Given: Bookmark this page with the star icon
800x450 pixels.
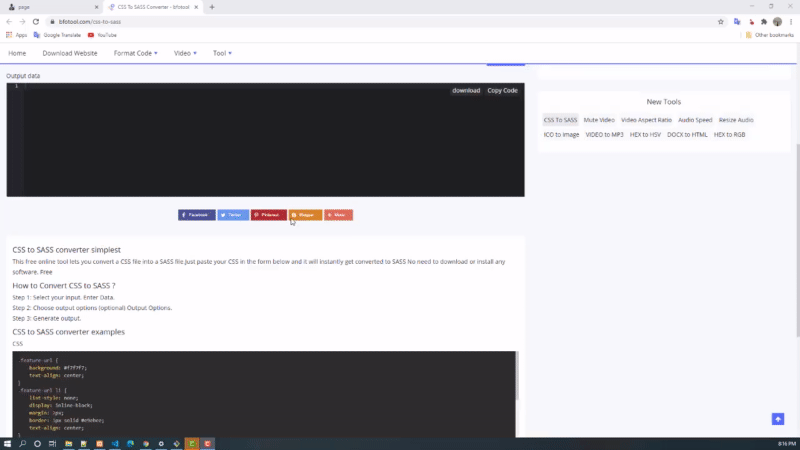Looking at the screenshot, I should pos(720,21).
